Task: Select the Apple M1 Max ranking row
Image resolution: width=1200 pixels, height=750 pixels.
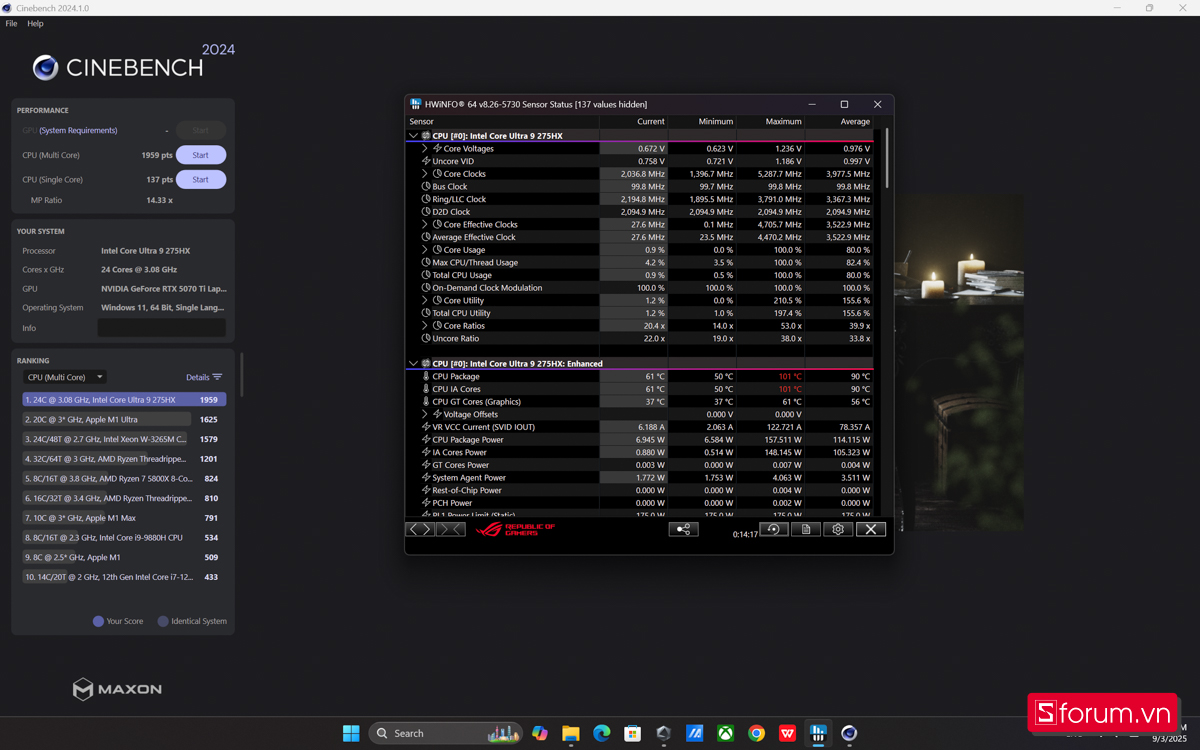Action: [124, 518]
